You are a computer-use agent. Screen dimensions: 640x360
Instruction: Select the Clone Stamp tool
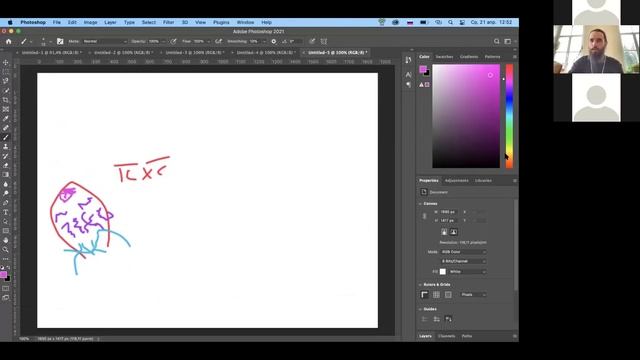6,147
